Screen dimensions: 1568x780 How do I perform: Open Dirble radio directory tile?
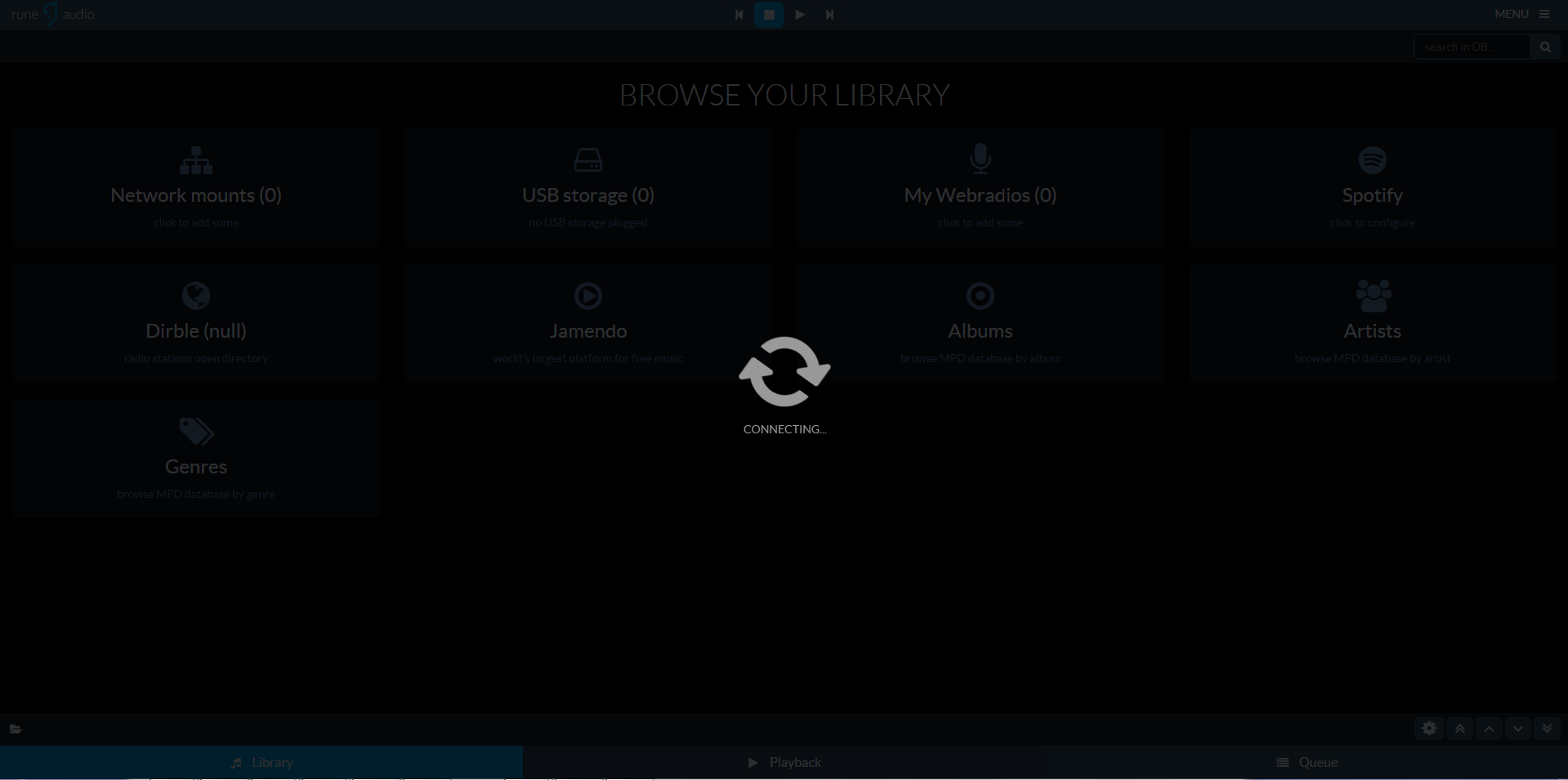pyautogui.click(x=196, y=323)
